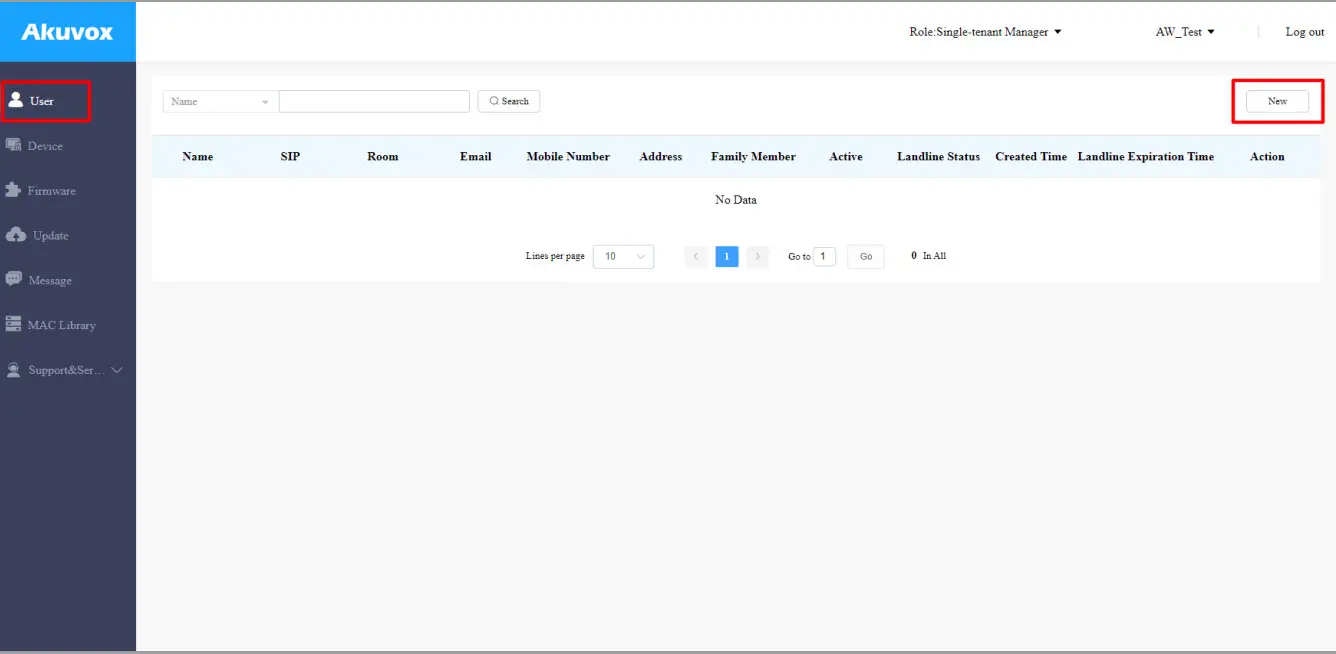Open the Device panel from sidebar
This screenshot has height=654, width=1336.
(x=45, y=145)
